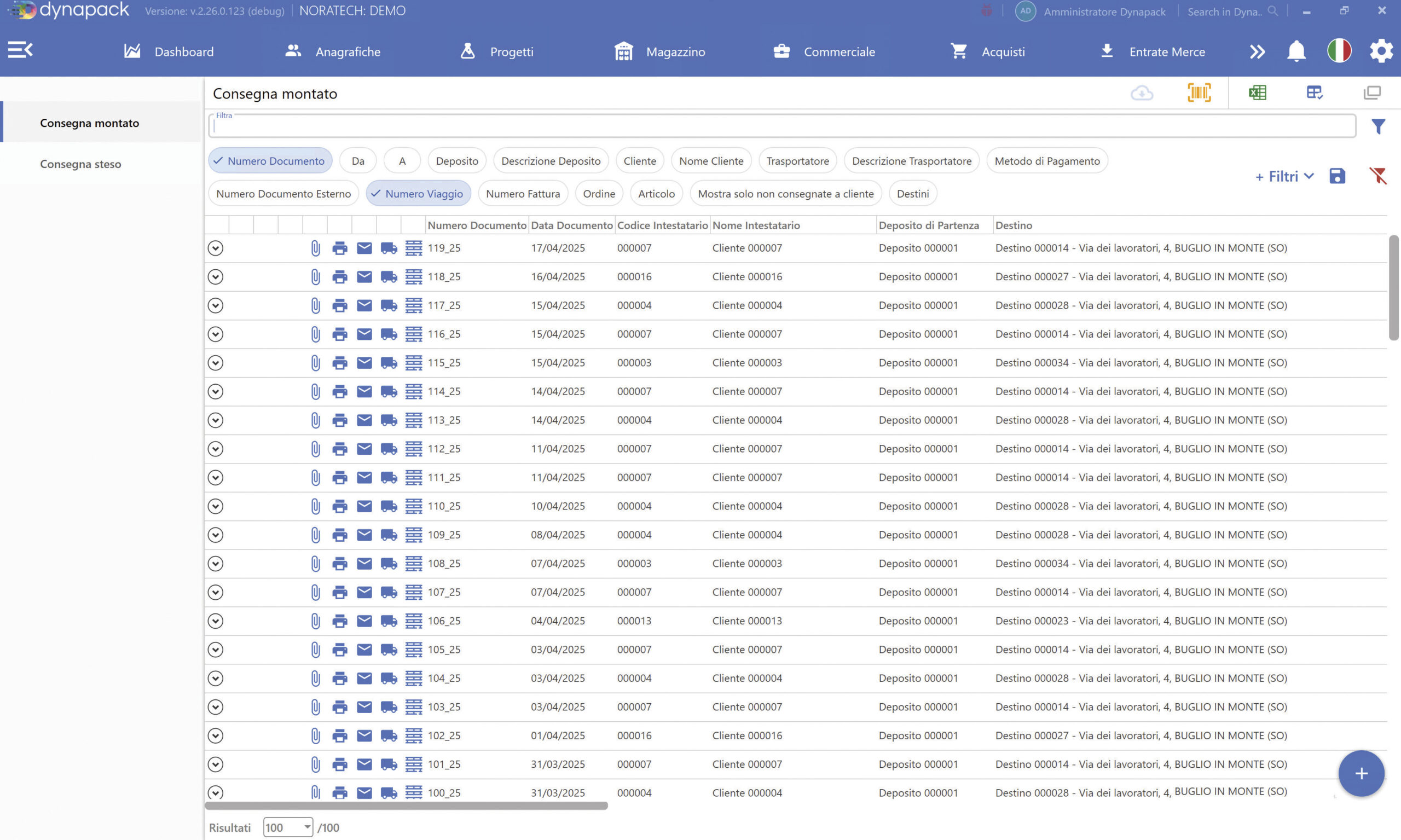Open the Progetti menu
The width and height of the screenshot is (1401, 840).
click(x=496, y=51)
